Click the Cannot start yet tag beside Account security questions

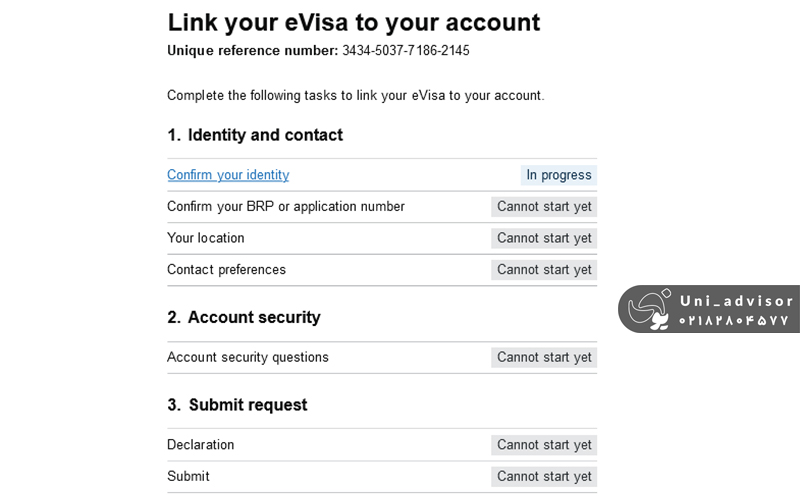coord(544,357)
